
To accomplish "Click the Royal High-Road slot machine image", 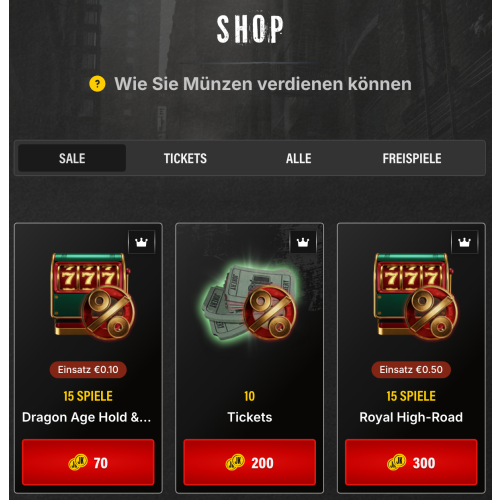I will [x=415, y=296].
